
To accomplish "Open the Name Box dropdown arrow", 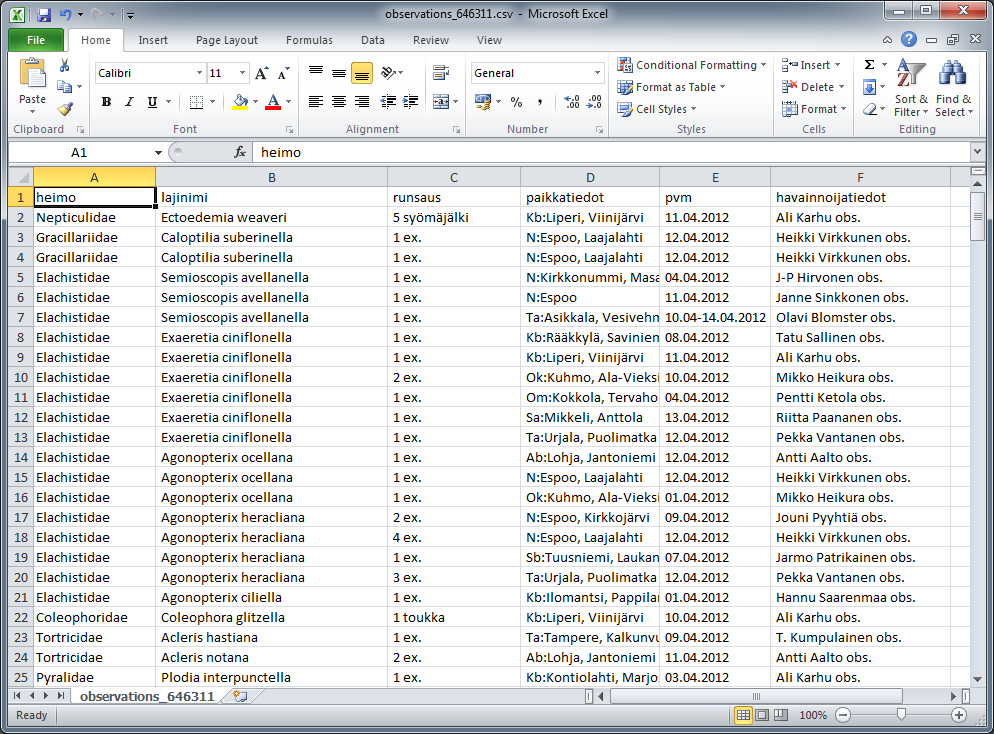I will point(158,153).
